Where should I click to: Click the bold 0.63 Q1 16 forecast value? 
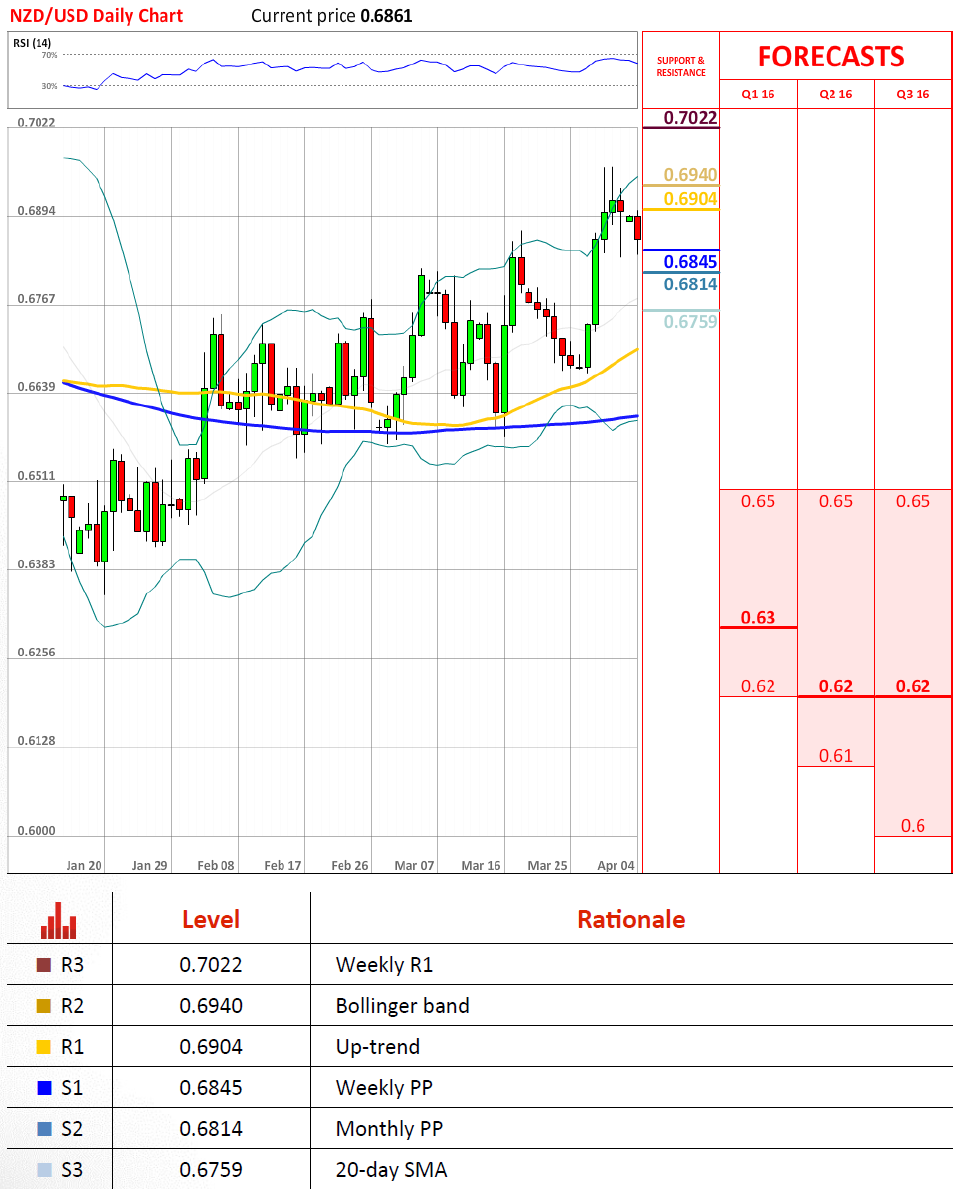tap(758, 617)
